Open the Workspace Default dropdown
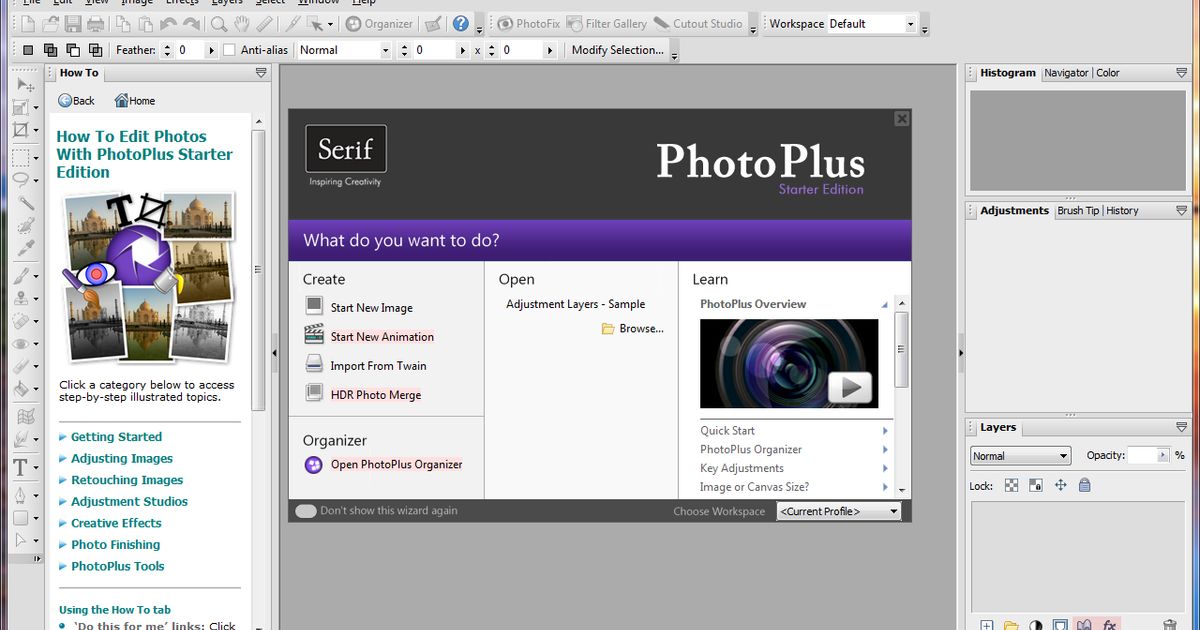This screenshot has width=1200, height=630. click(x=910, y=24)
